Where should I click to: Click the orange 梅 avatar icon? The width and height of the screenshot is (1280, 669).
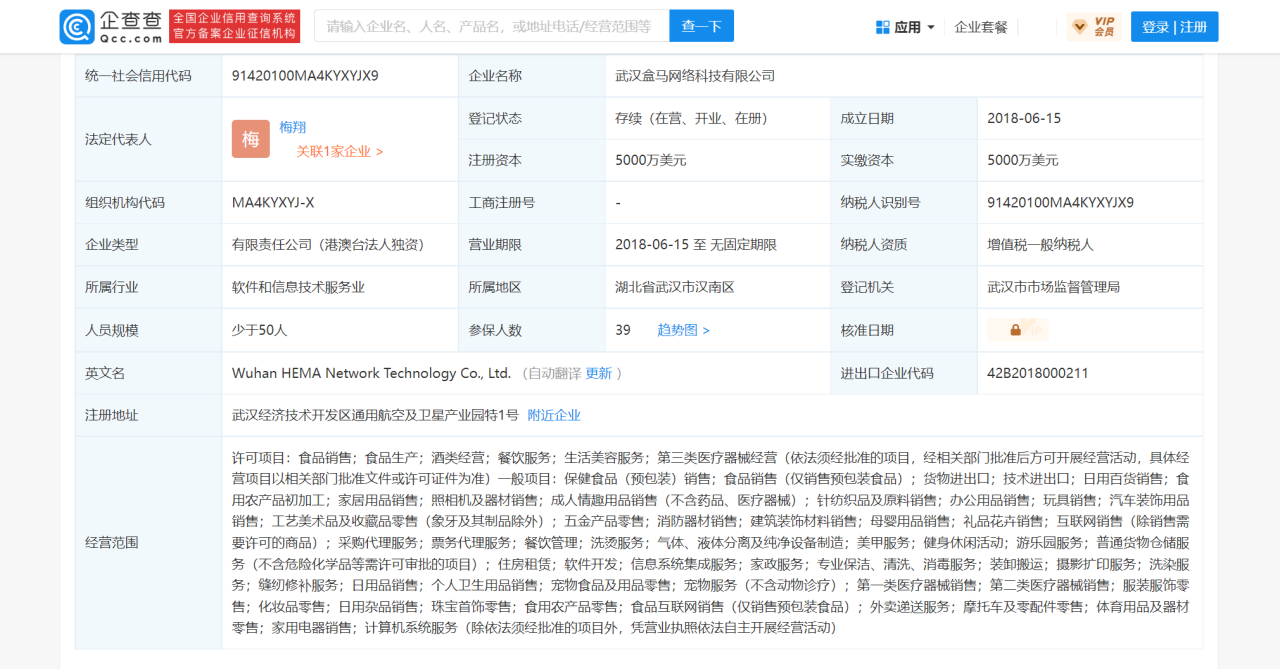coord(251,139)
